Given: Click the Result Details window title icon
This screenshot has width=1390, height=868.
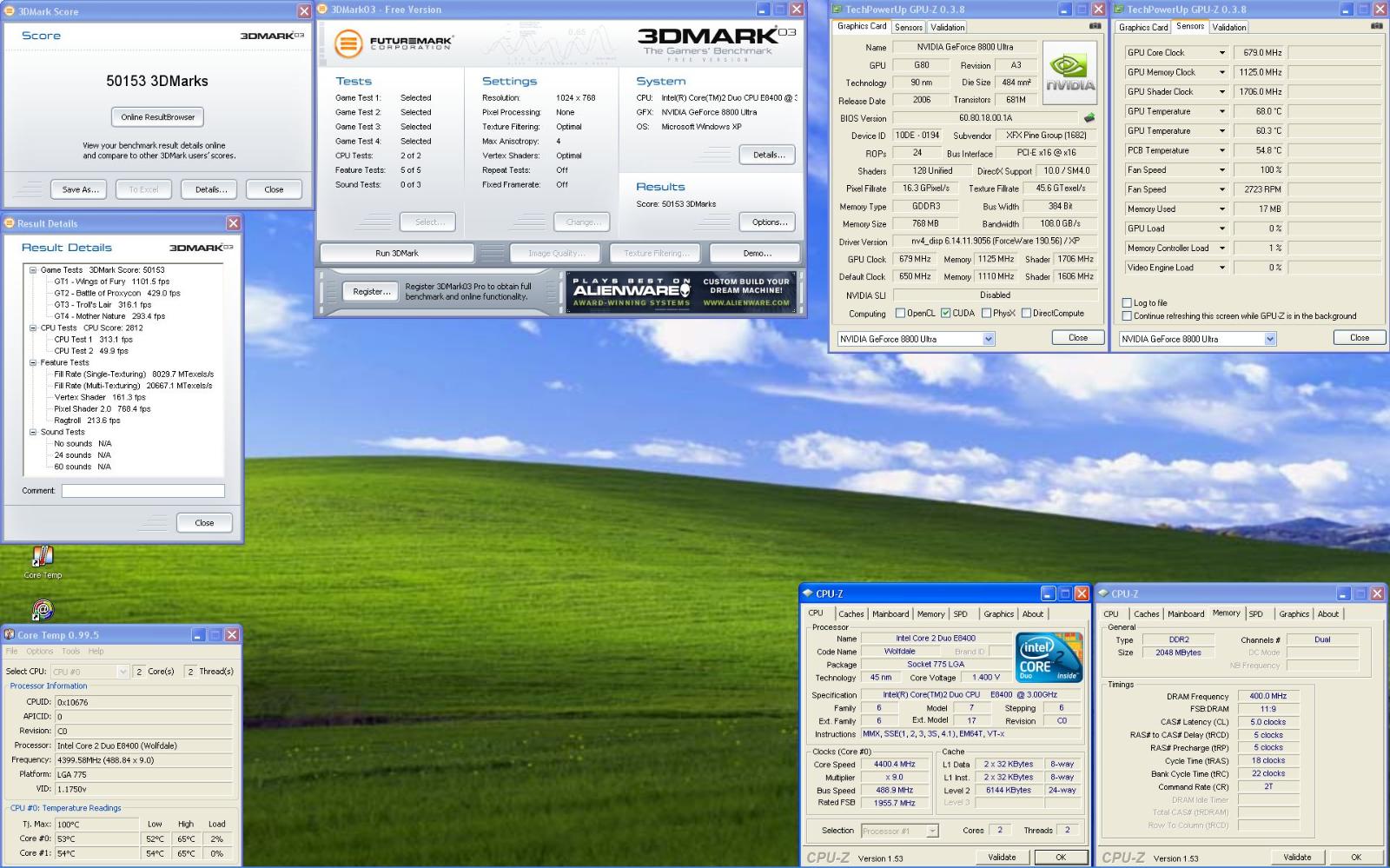Looking at the screenshot, I should (10, 223).
